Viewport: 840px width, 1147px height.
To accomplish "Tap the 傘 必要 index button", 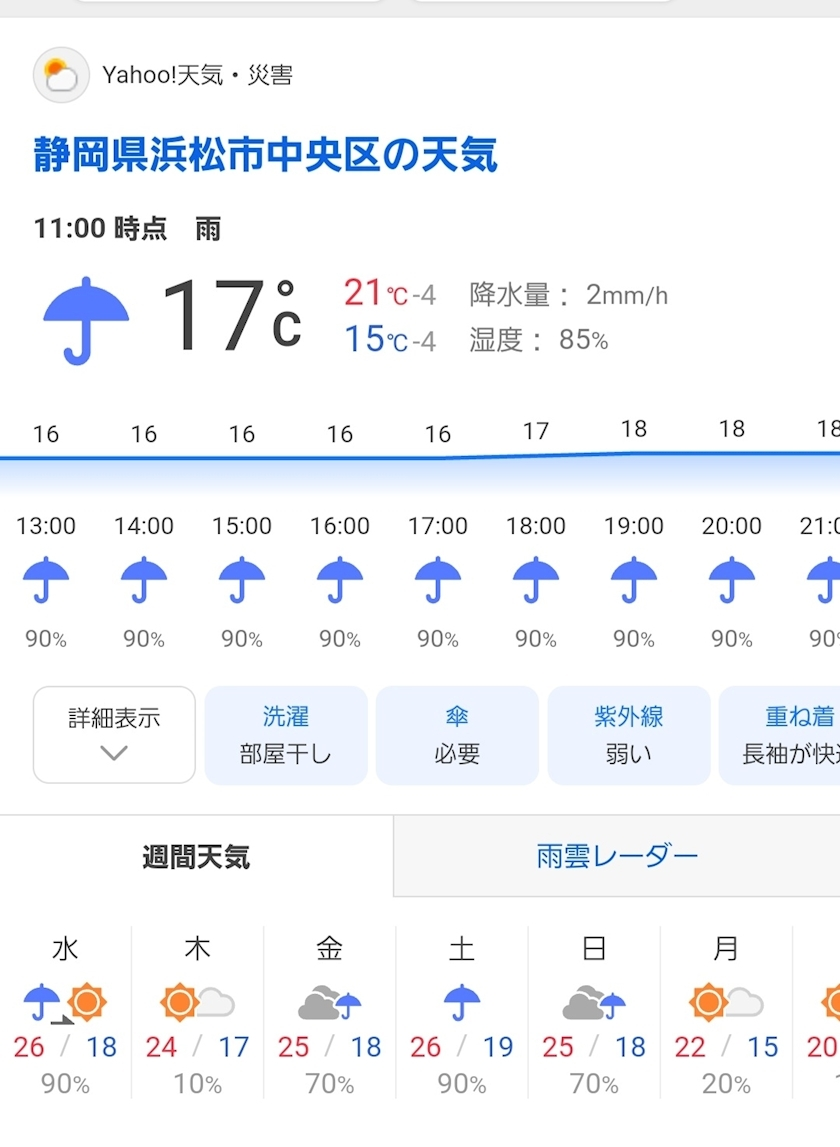I will [457, 735].
